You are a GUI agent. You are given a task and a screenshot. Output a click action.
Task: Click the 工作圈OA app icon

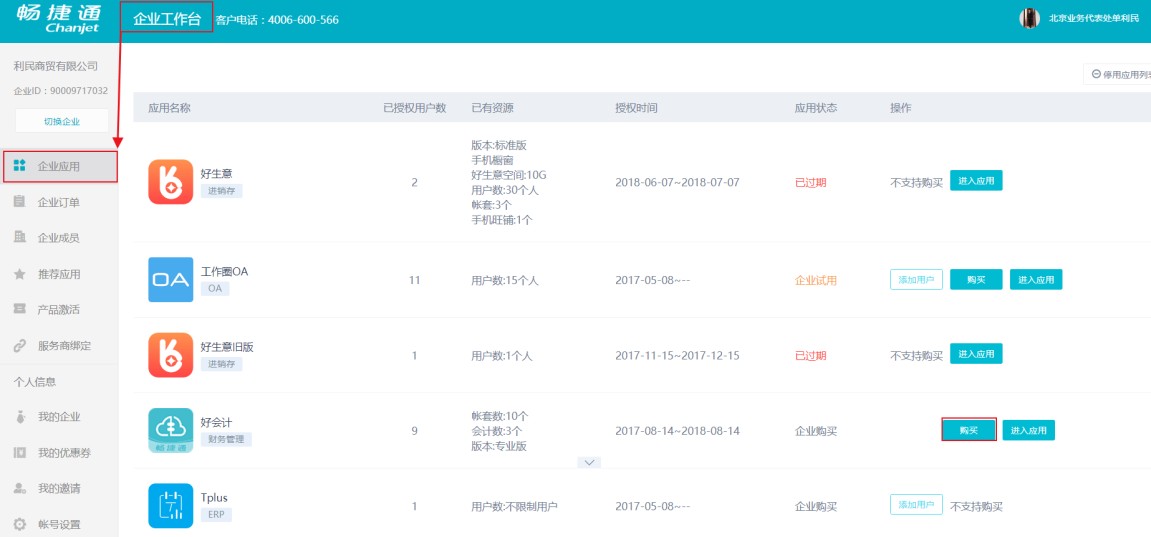point(170,280)
